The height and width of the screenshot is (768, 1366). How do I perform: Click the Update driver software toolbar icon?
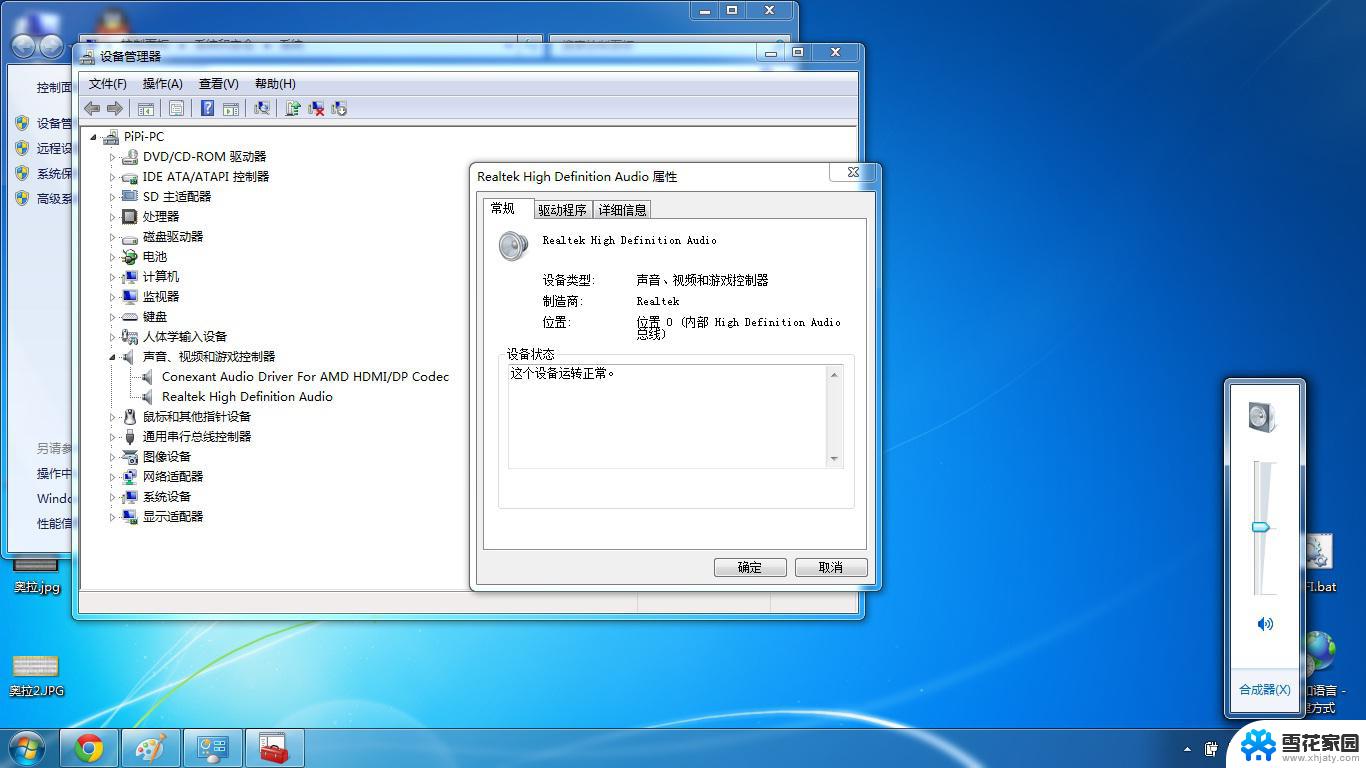pyautogui.click(x=293, y=108)
